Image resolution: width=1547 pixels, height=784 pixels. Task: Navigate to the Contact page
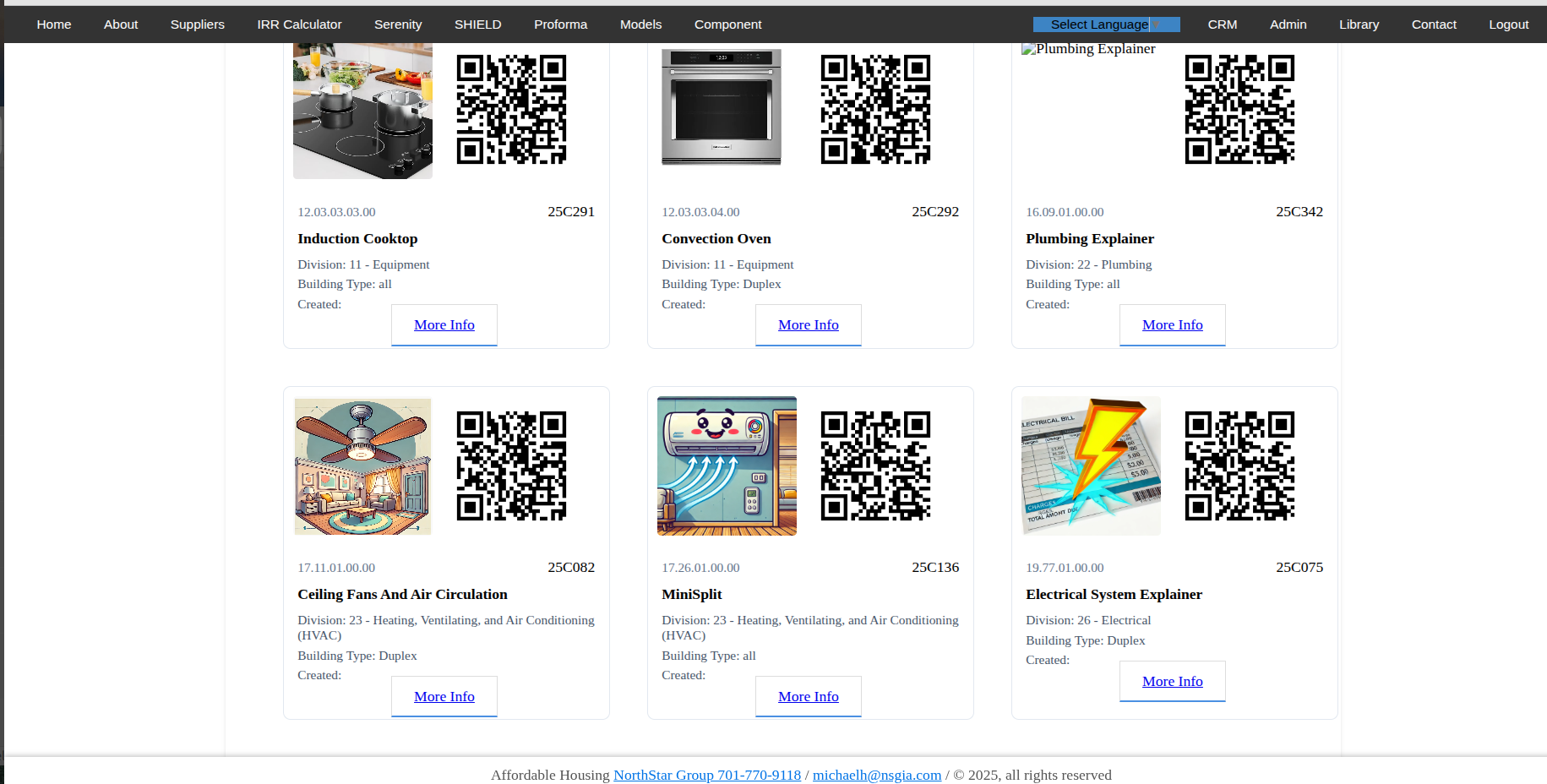coord(1434,24)
